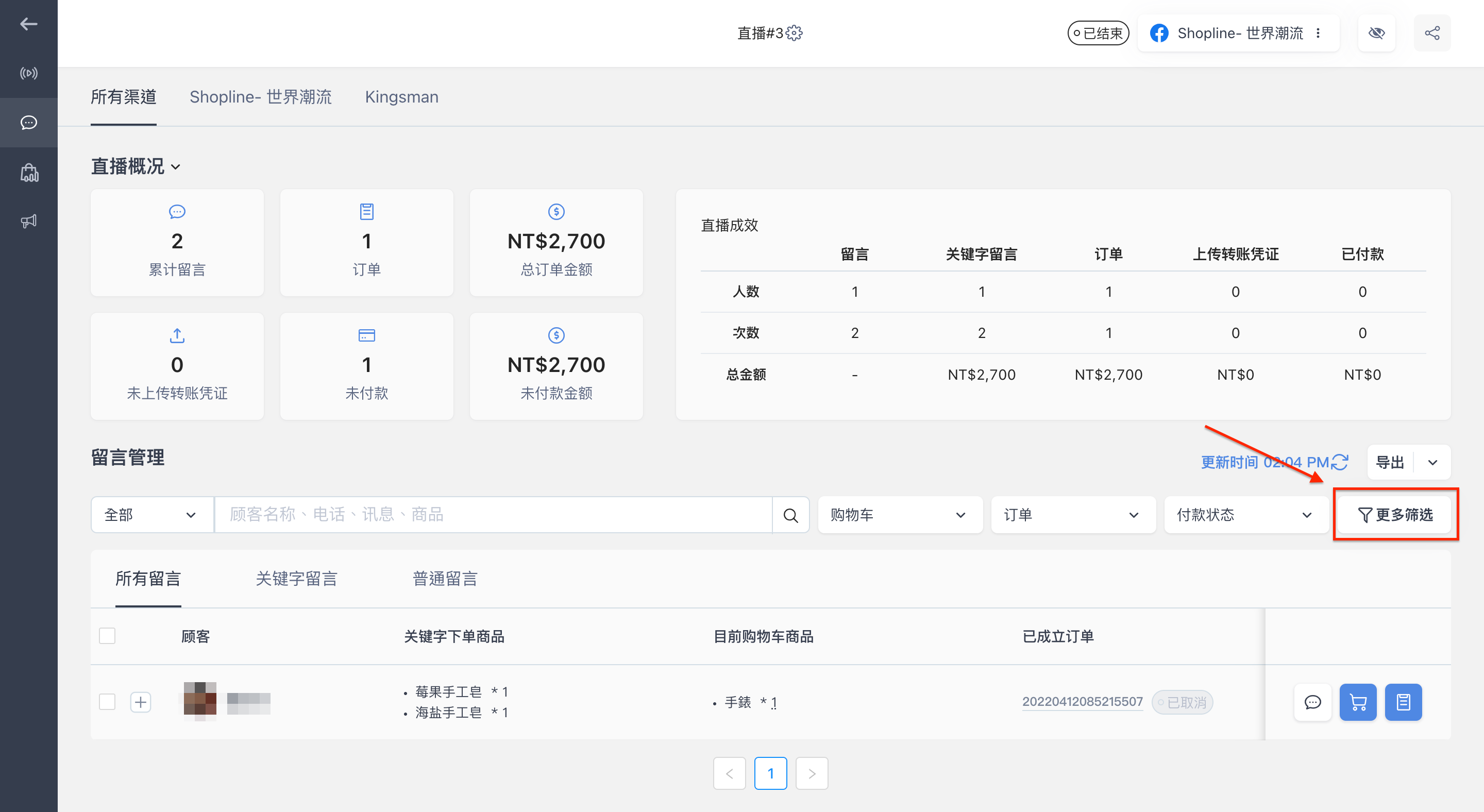Viewport: 1484px width, 812px height.
Task: Switch to the 关键字留言 tab
Action: pyautogui.click(x=296, y=579)
